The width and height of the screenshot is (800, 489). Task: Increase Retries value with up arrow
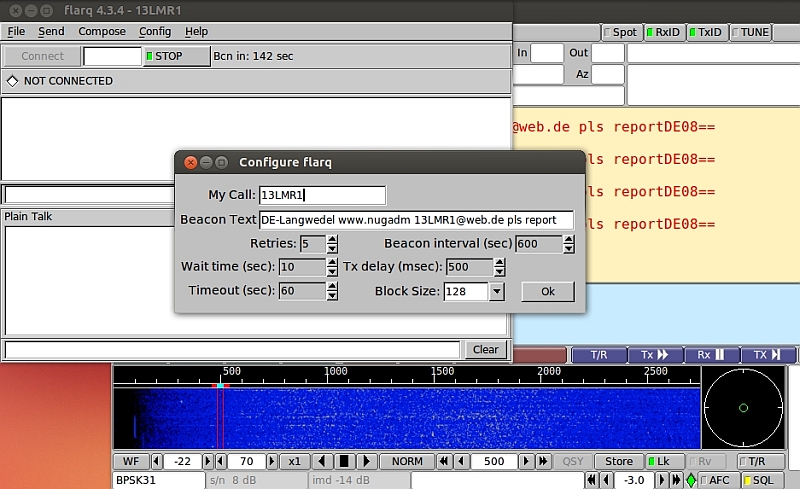(332, 239)
